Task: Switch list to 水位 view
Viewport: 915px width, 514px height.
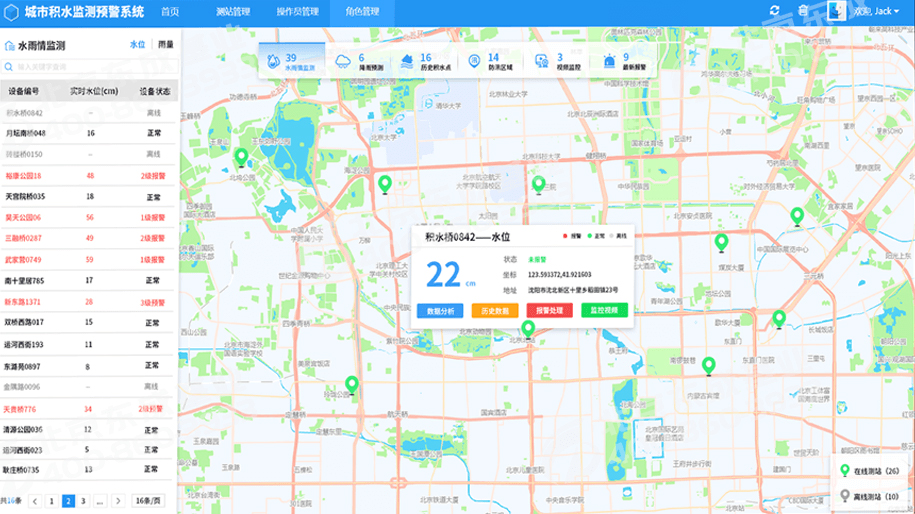Action: click(137, 45)
